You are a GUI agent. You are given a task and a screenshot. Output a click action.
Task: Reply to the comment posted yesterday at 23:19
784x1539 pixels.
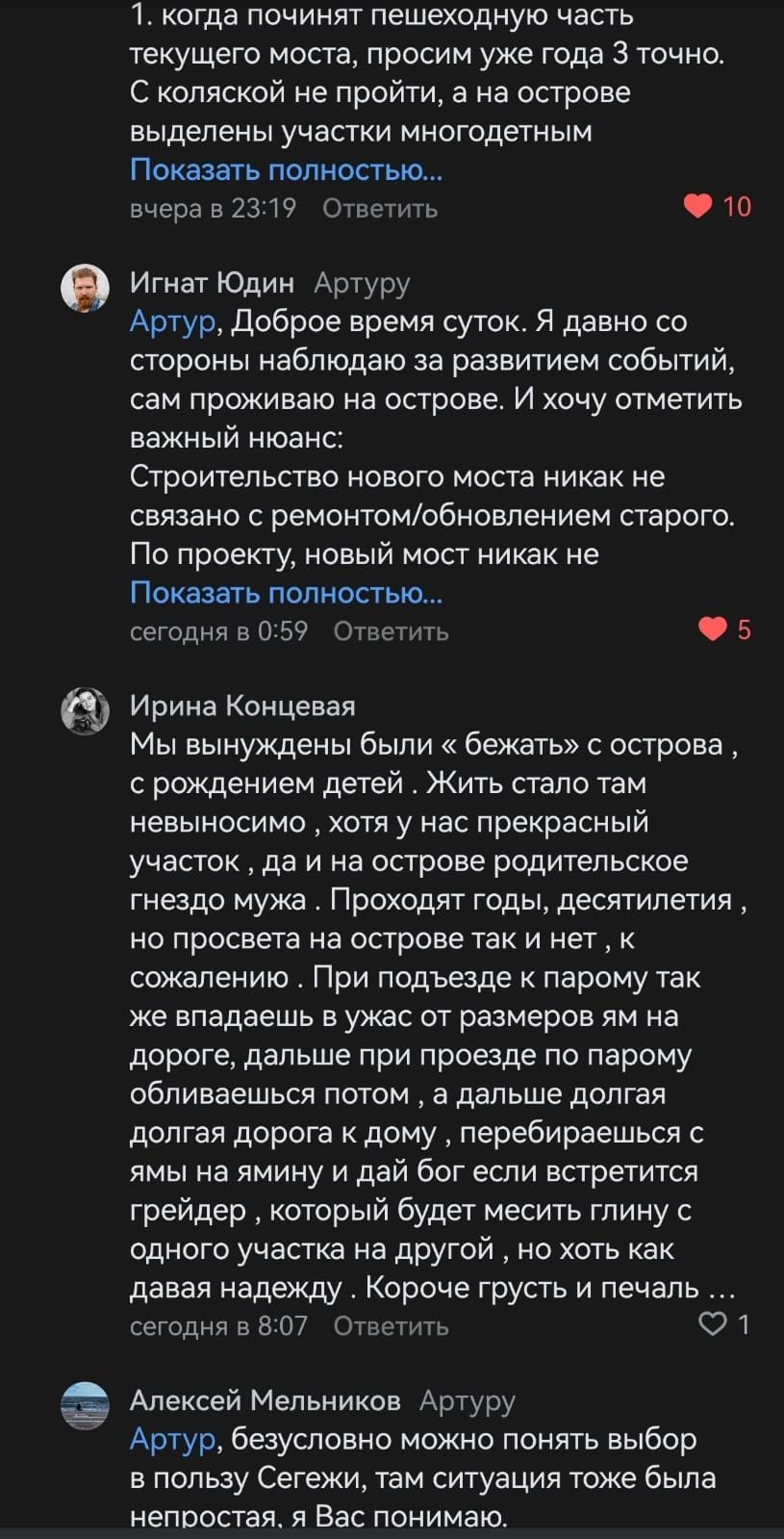[x=380, y=209]
